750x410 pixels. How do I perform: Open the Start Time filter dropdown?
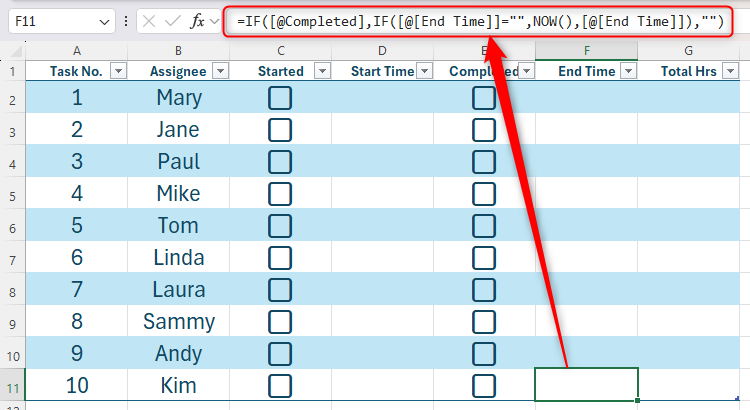coord(425,70)
